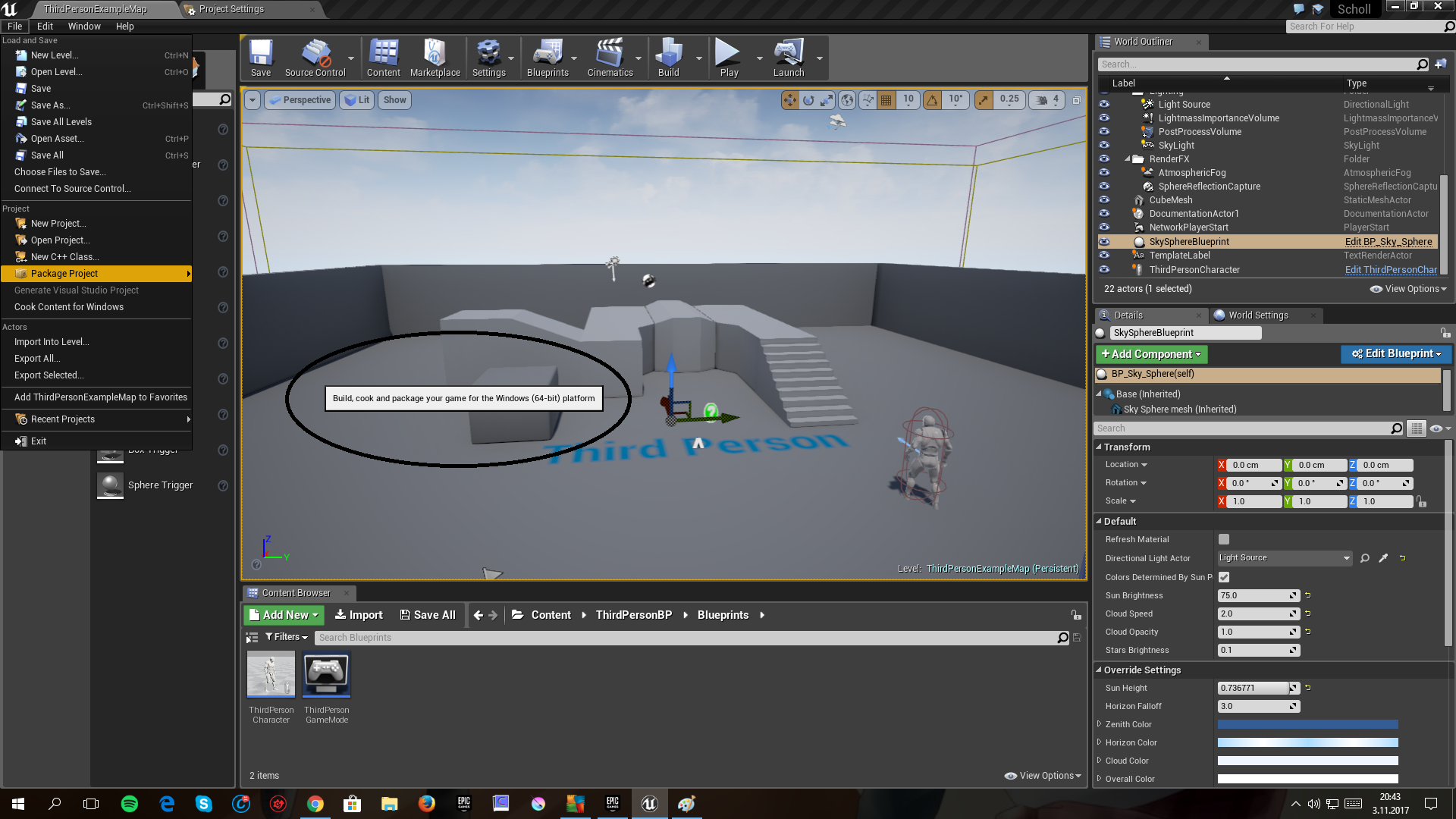Toggle world/local coordinate system icon
This screenshot has width=1456, height=819.
(x=847, y=100)
